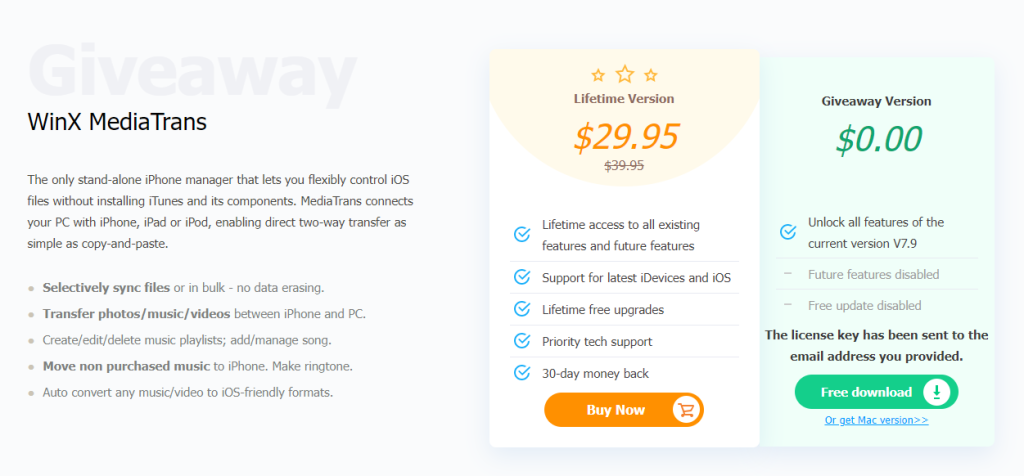1024x476 pixels.
Task: Click the $29.95 lifetime price
Action: [626, 136]
